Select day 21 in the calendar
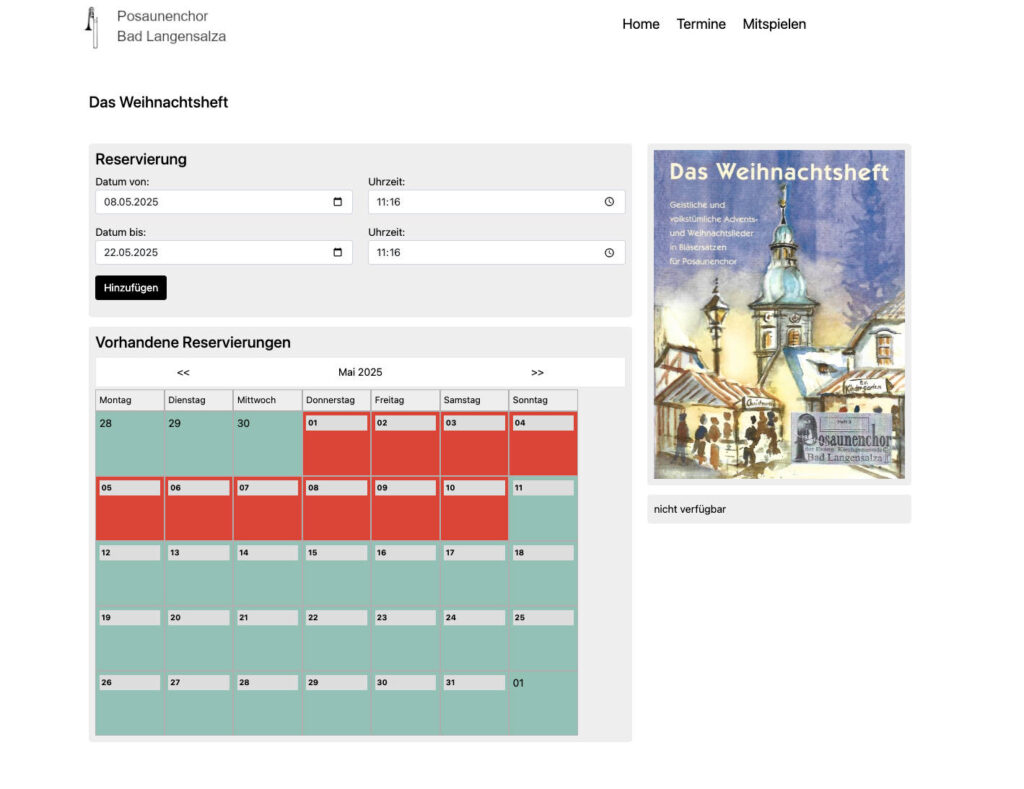1024x789 pixels. tap(267, 638)
